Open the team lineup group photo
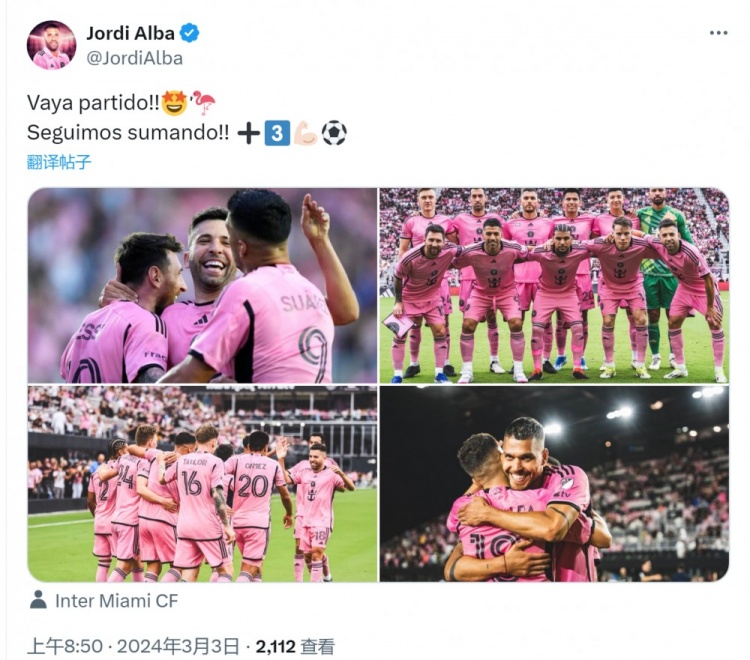 tap(554, 286)
